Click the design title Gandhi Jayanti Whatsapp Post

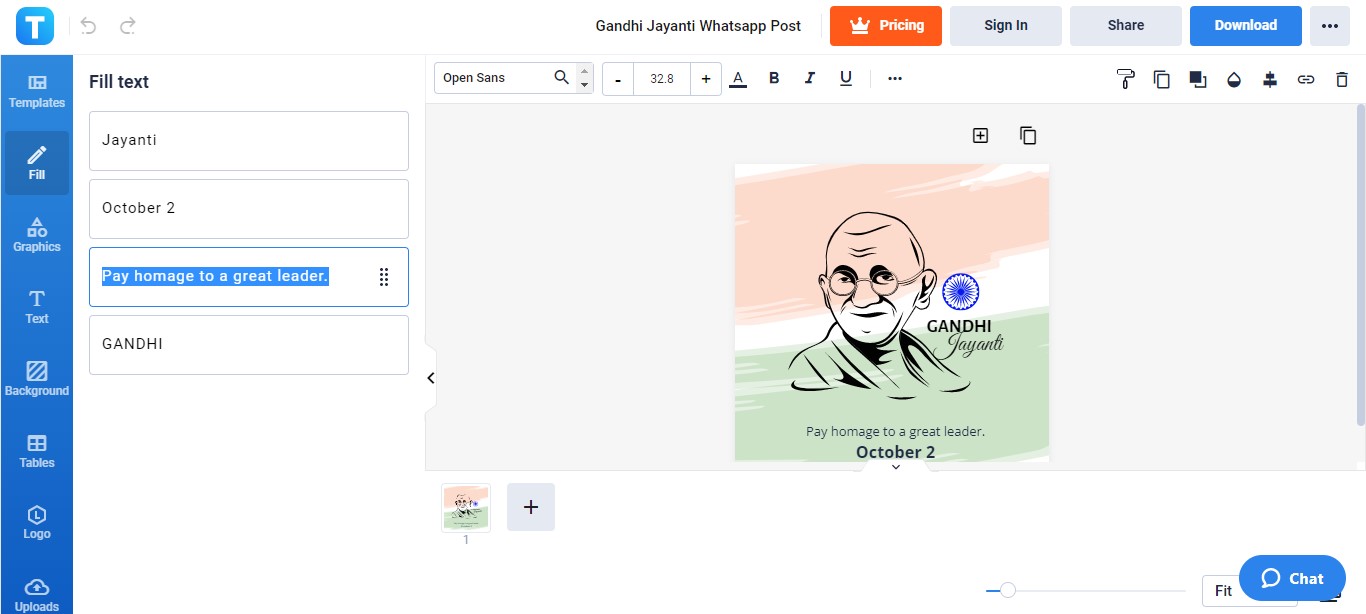point(698,26)
